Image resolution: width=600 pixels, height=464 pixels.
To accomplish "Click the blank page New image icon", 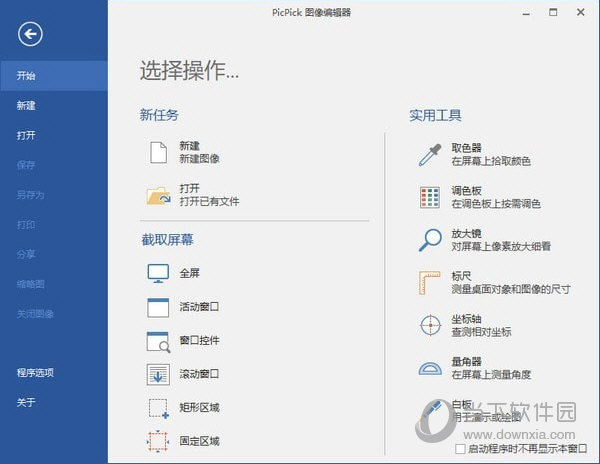I will [158, 152].
